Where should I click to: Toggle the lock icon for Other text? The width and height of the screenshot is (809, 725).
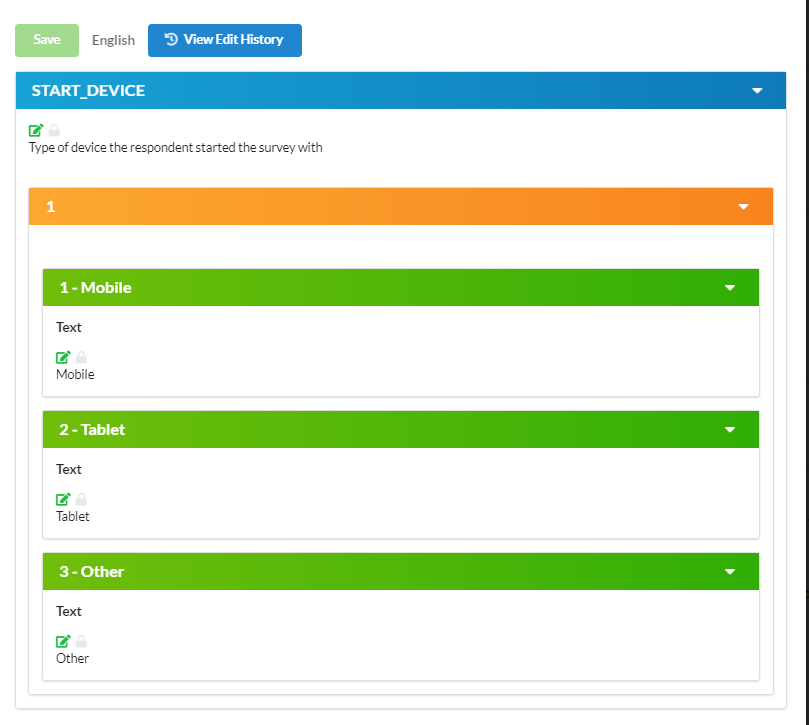tap(81, 641)
